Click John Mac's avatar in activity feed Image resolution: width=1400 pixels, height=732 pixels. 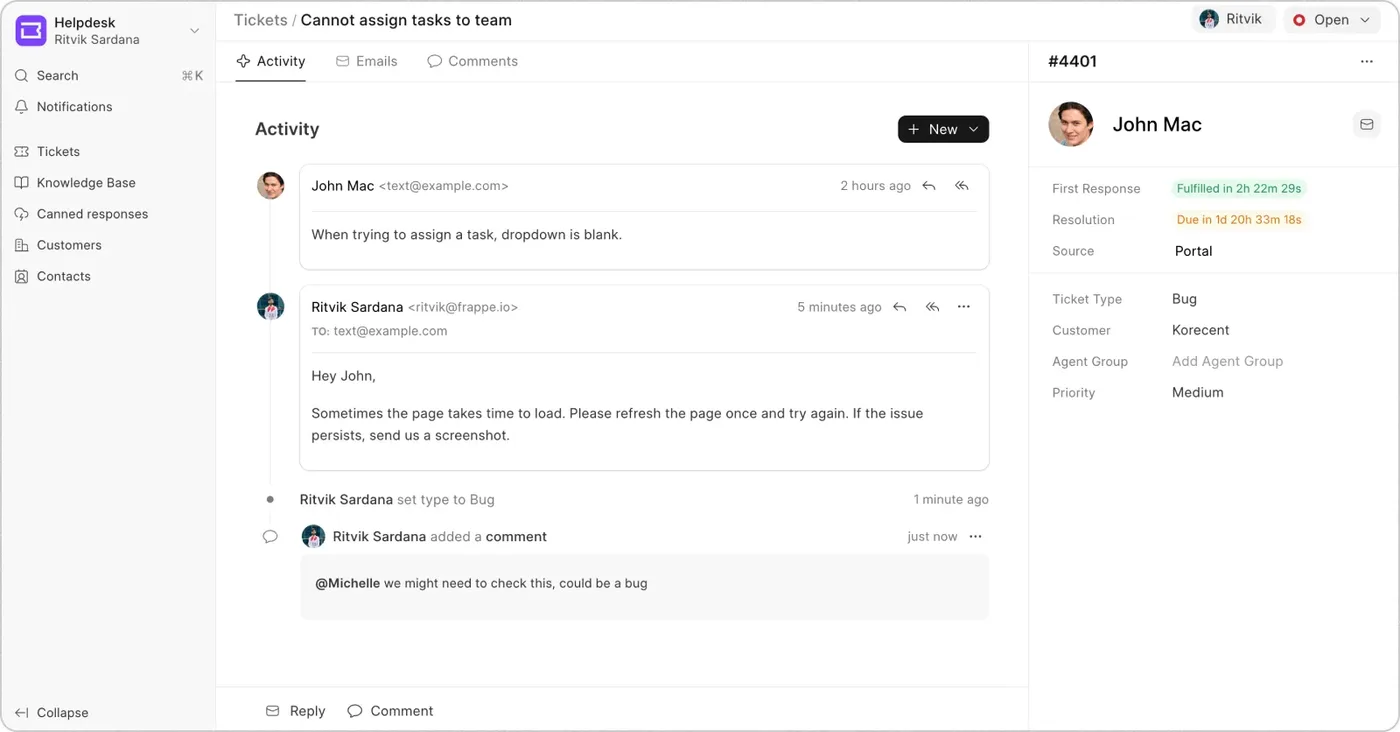coord(270,185)
